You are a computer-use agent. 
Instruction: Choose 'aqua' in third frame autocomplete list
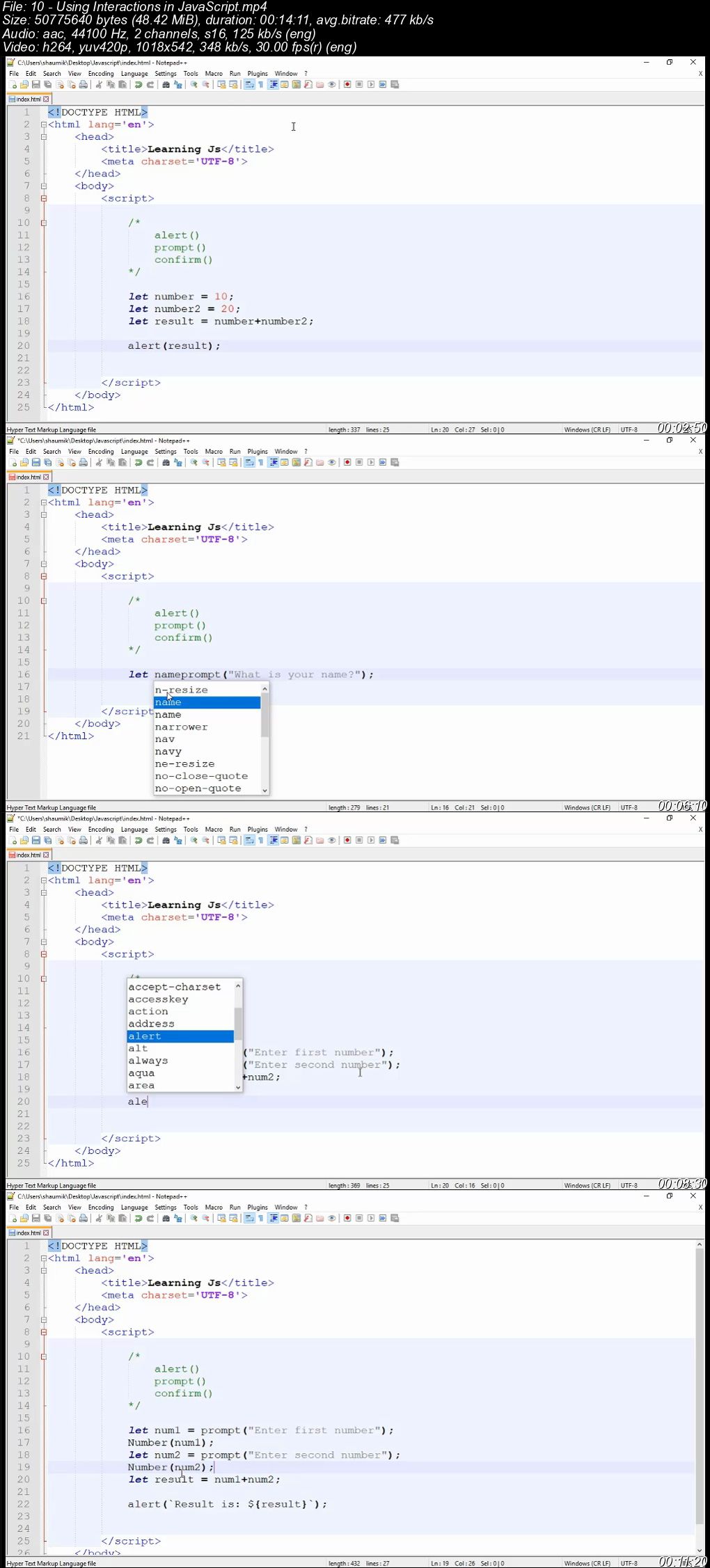(180, 1073)
